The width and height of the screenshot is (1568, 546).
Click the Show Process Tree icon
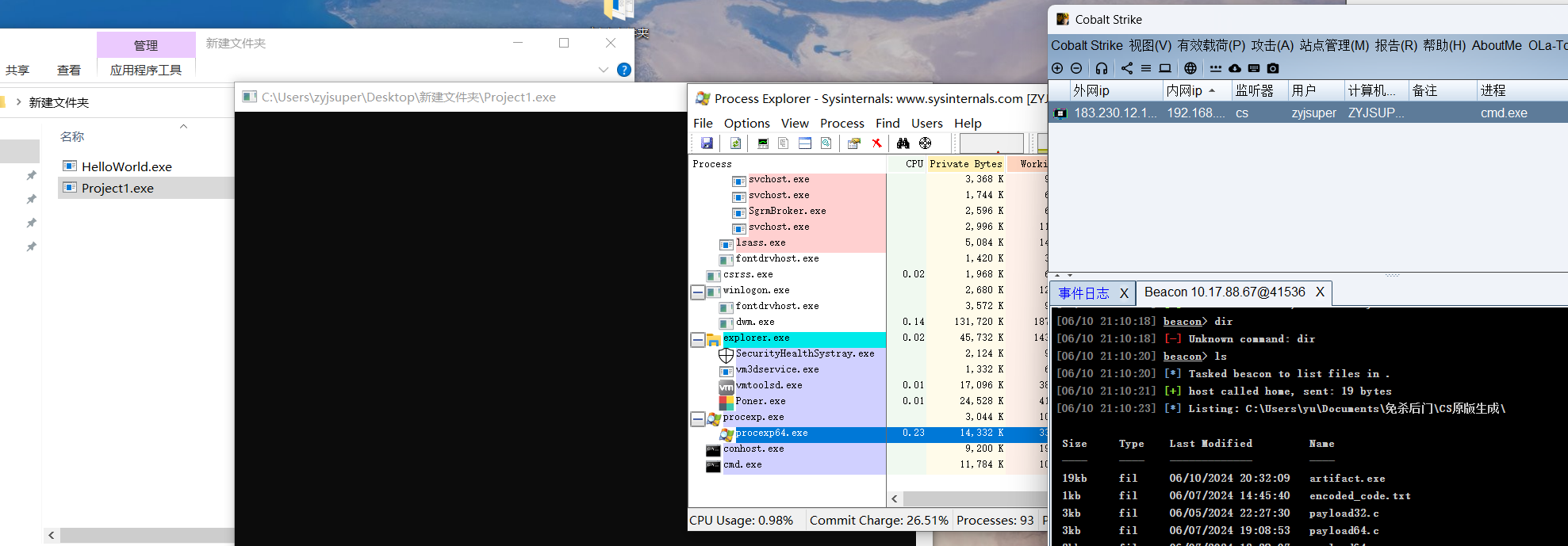(x=784, y=143)
